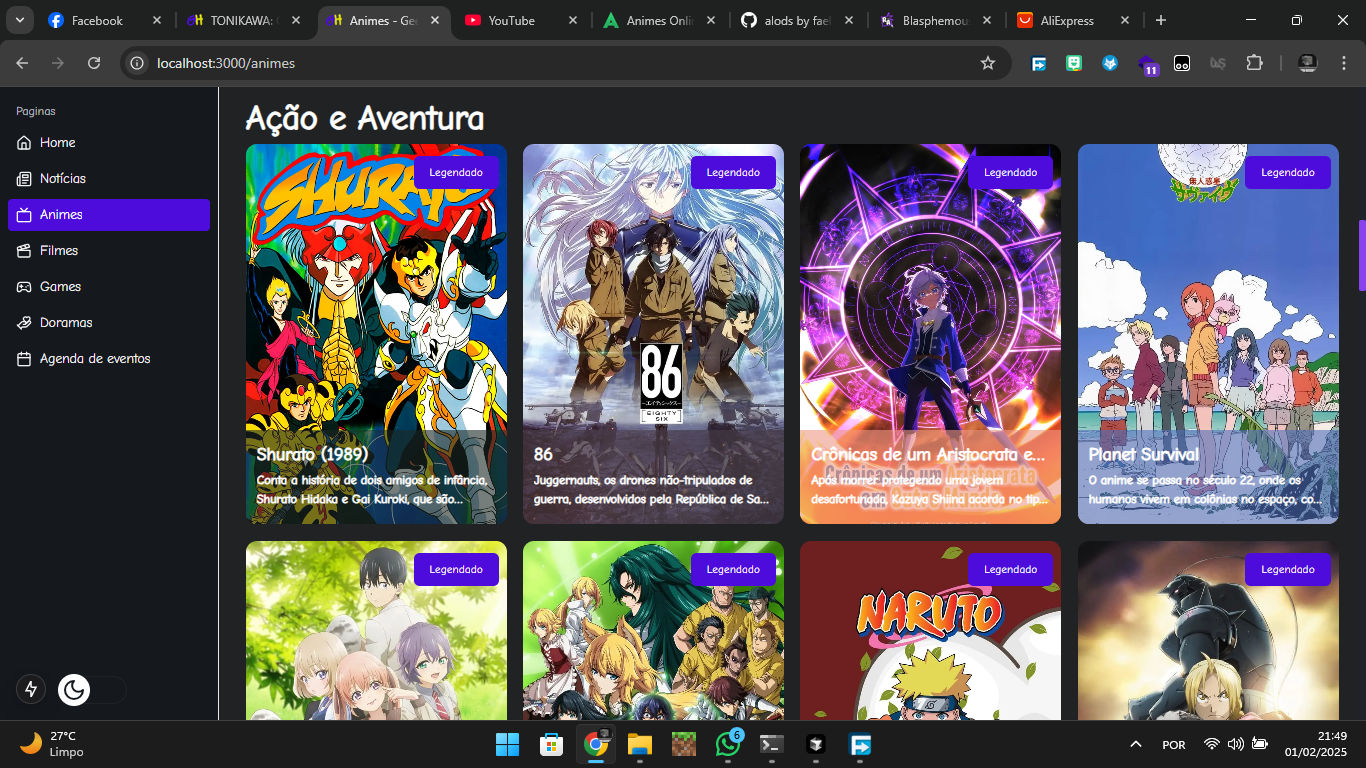Image resolution: width=1366 pixels, height=768 pixels.
Task: Click the Notícias newspaper icon
Action: (24, 179)
